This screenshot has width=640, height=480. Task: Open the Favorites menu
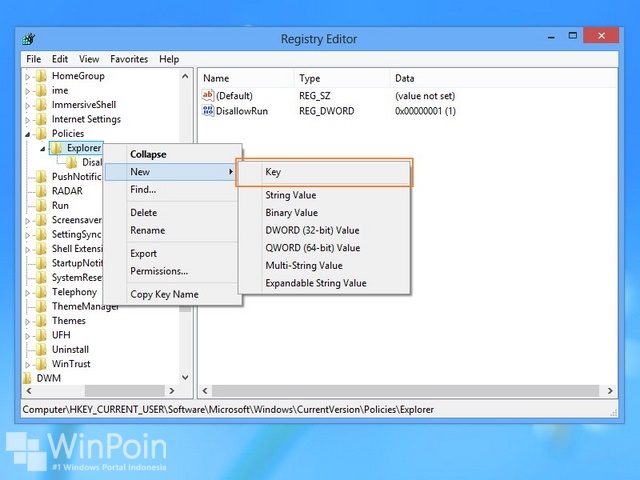(x=129, y=59)
